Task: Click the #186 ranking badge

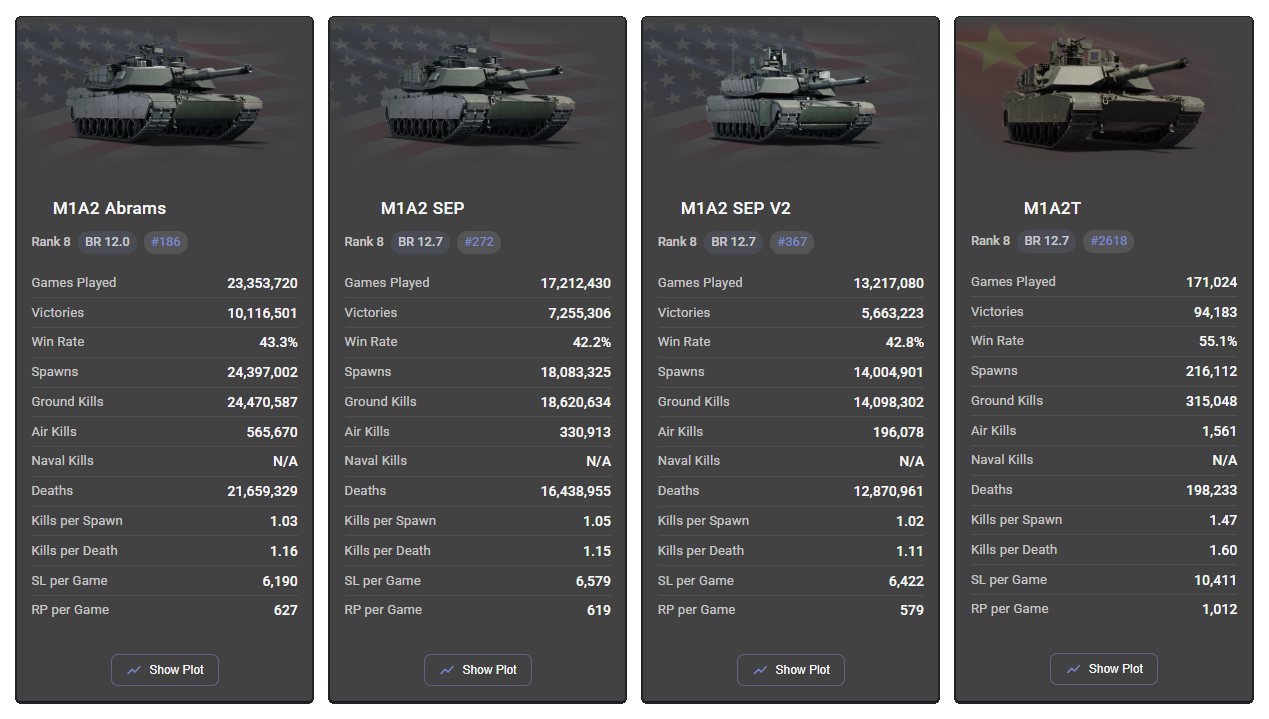Action: (166, 242)
